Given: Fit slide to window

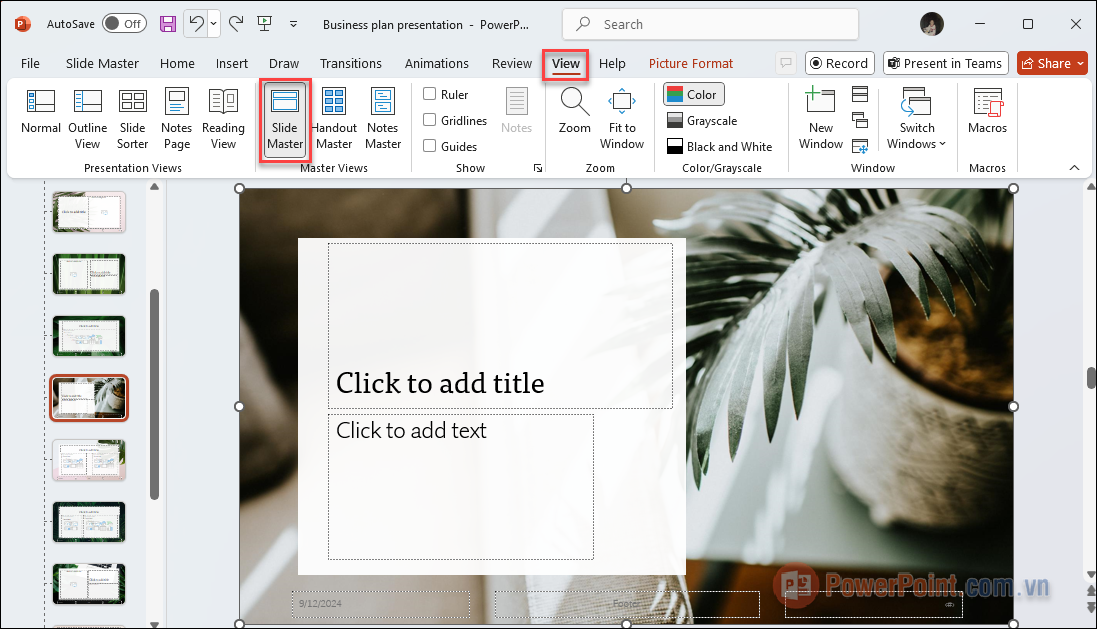Looking at the screenshot, I should click(x=621, y=119).
